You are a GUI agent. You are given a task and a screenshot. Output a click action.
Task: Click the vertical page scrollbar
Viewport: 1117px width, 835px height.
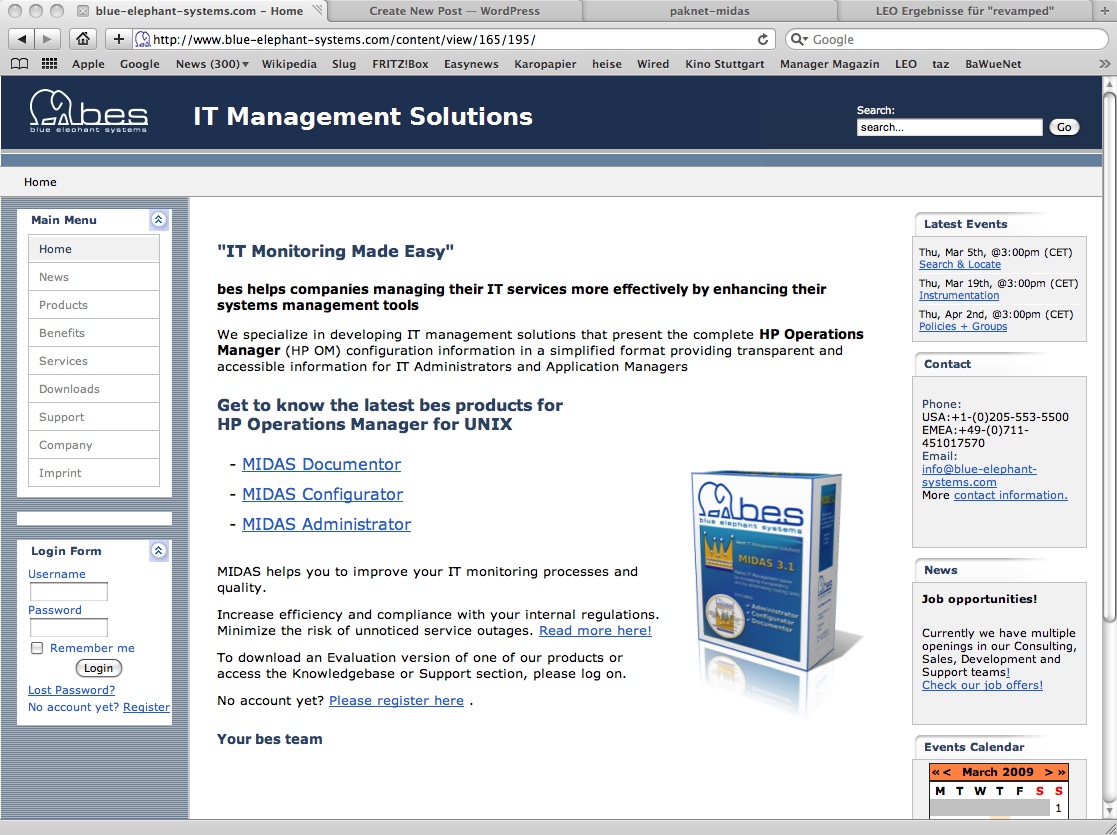[x=1109, y=356]
